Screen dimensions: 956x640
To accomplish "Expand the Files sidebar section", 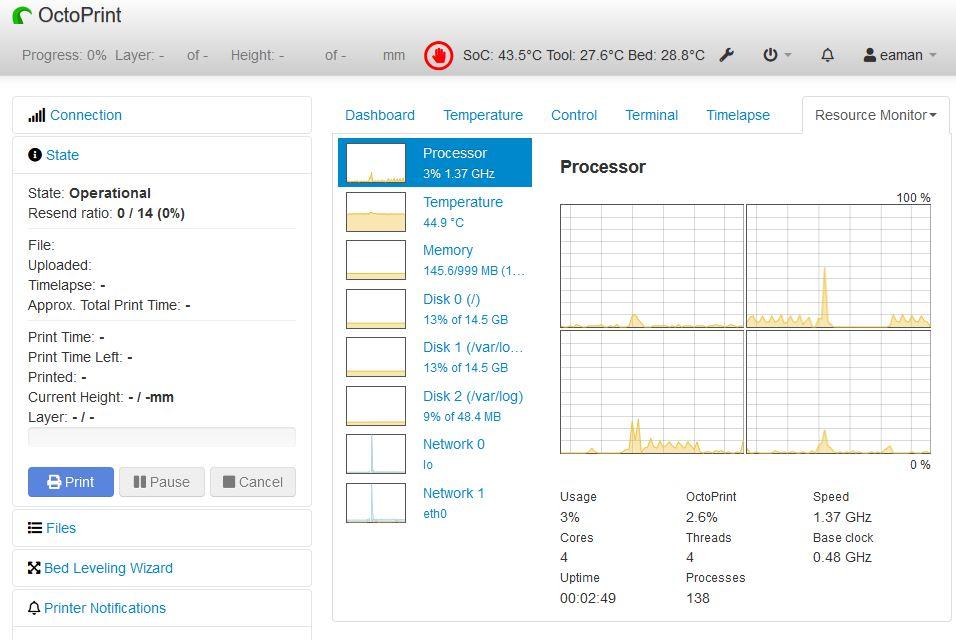I will click(x=52, y=528).
